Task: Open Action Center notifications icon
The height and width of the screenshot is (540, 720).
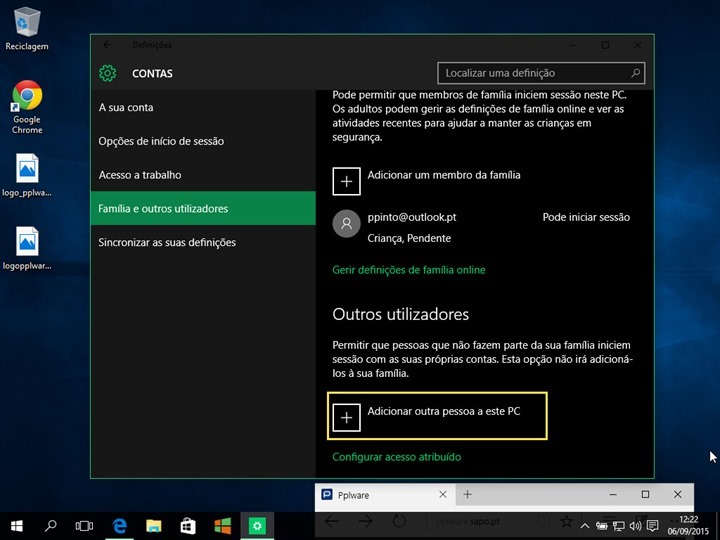Action: [x=652, y=526]
